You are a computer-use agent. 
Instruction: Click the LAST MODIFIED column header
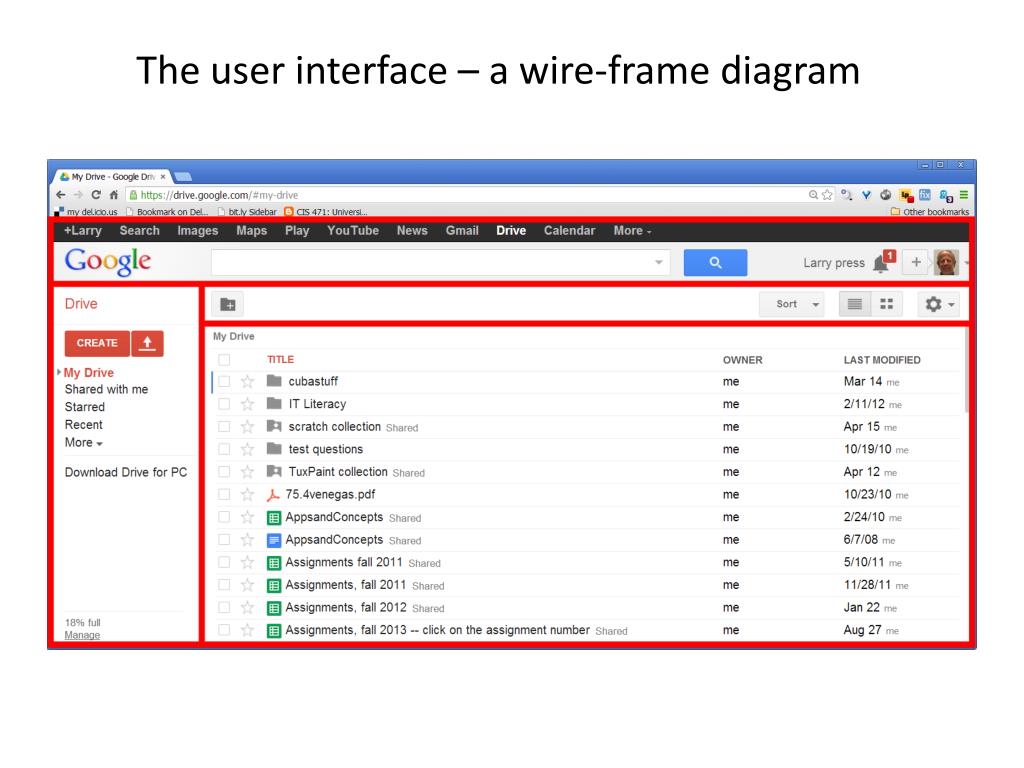coord(882,360)
